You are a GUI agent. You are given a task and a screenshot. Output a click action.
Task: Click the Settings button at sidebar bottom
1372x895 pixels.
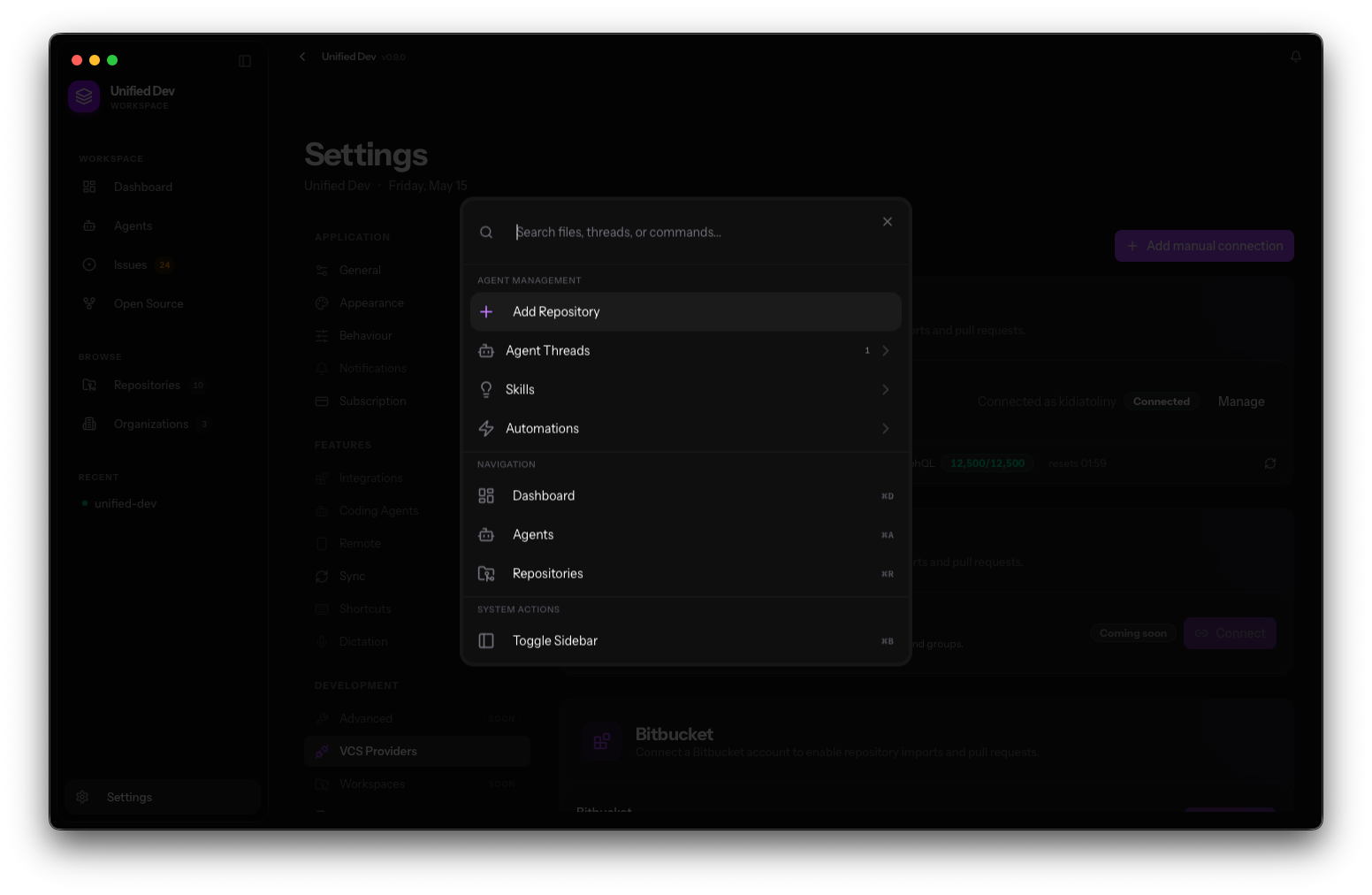point(163,798)
